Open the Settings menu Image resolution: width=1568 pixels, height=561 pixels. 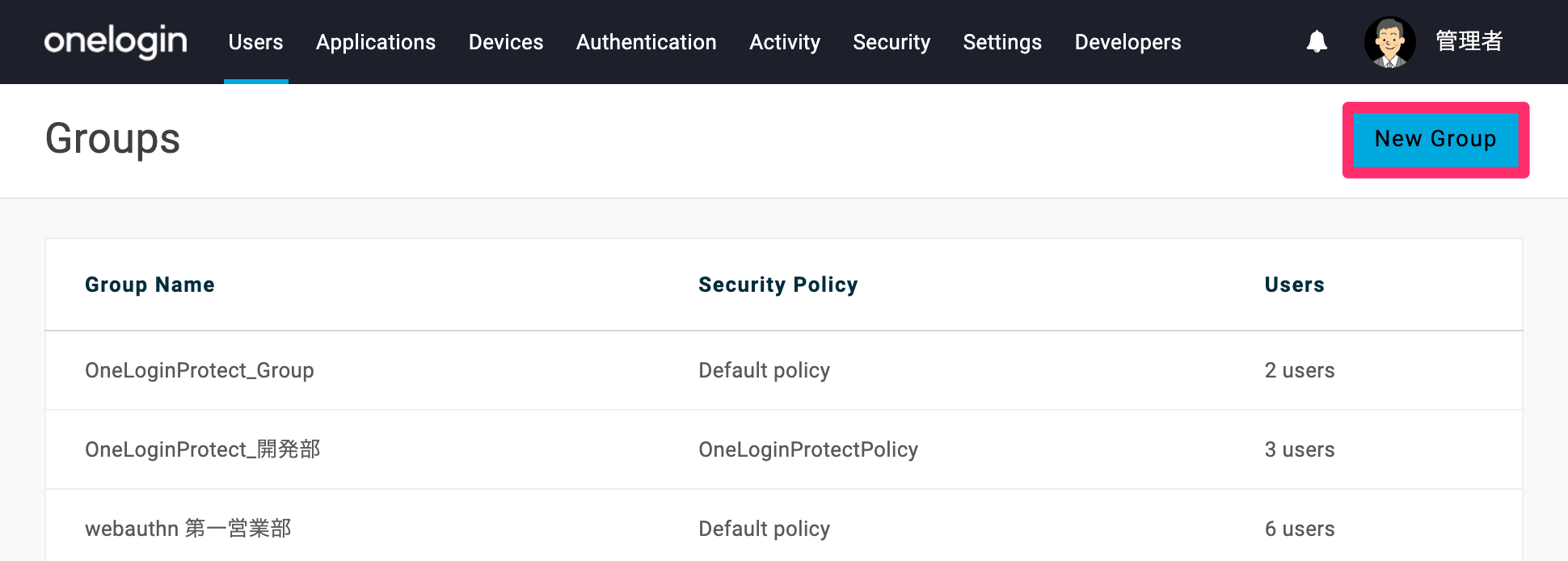[1002, 42]
